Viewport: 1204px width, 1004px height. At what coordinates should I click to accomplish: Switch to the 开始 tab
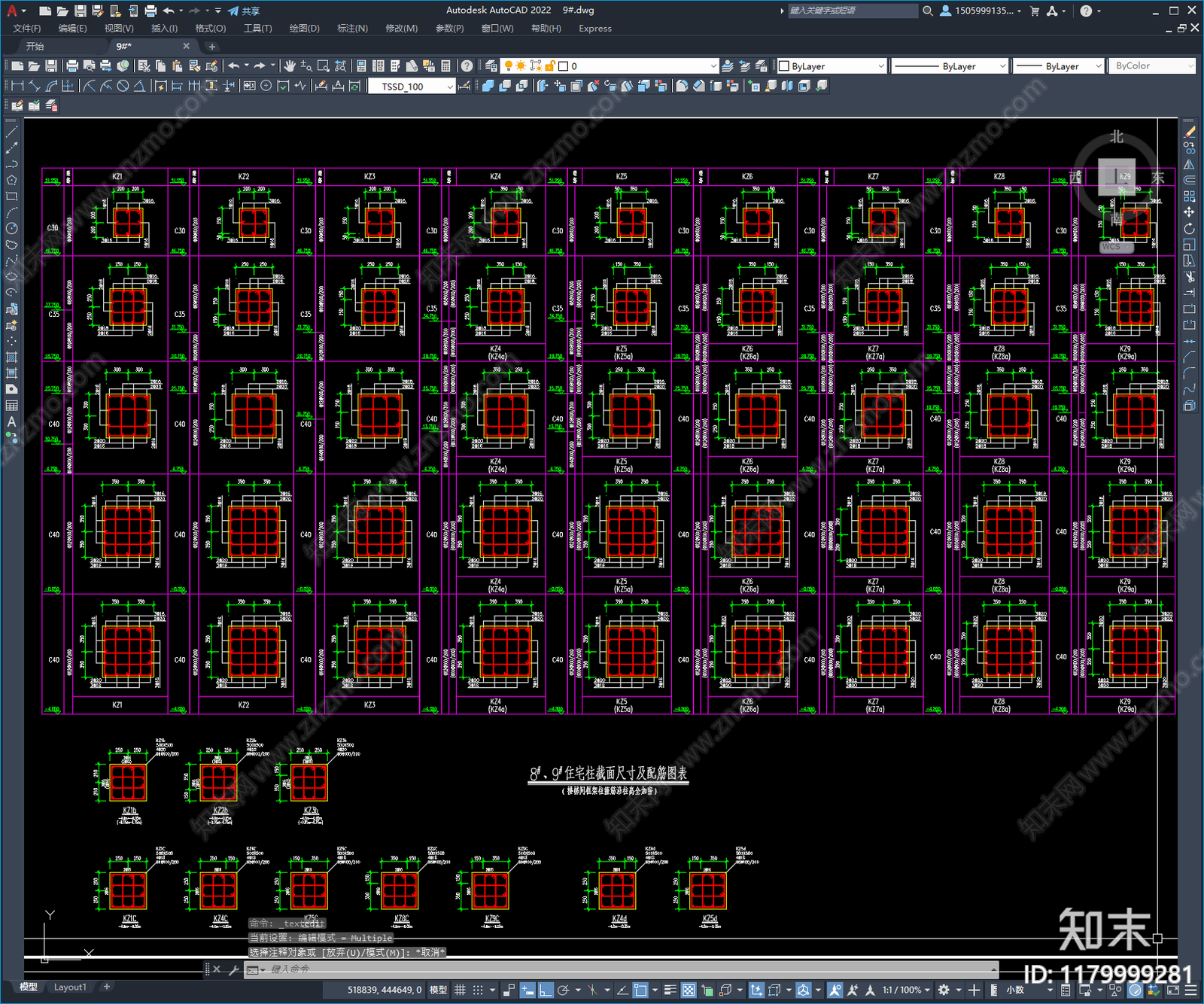click(35, 47)
